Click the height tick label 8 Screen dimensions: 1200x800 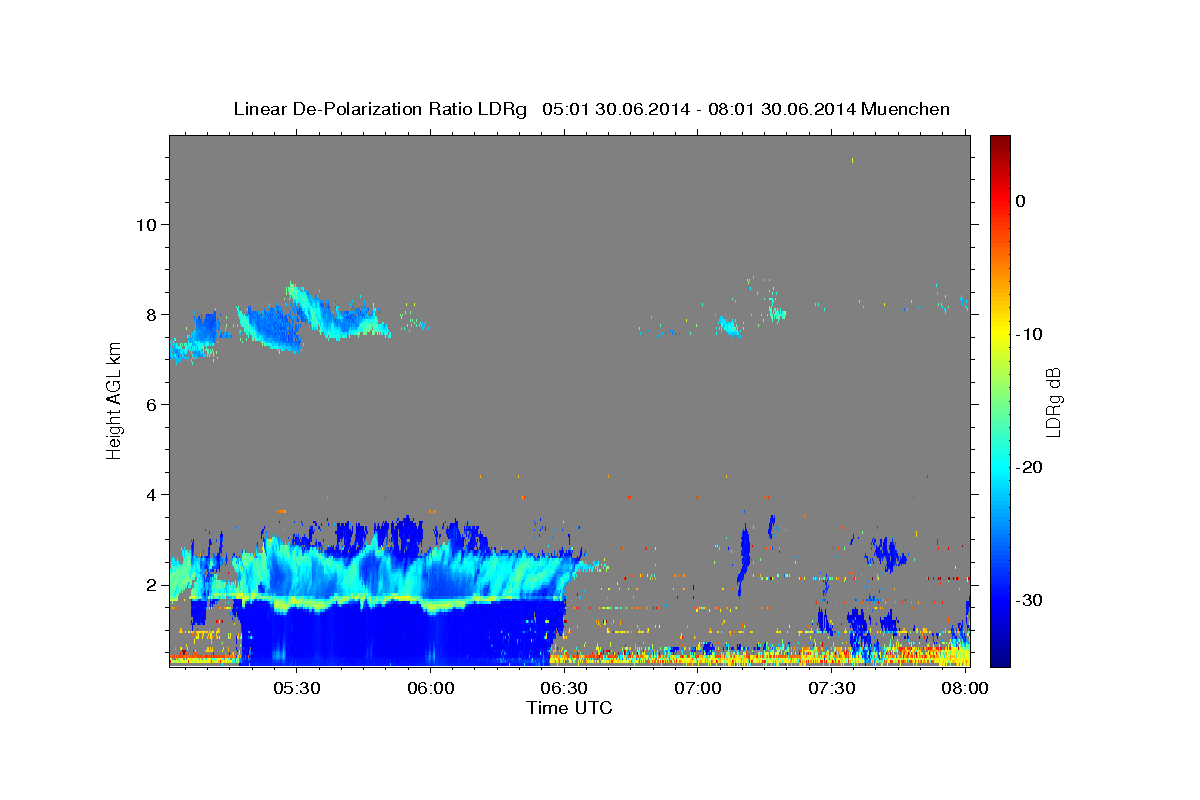click(152, 314)
